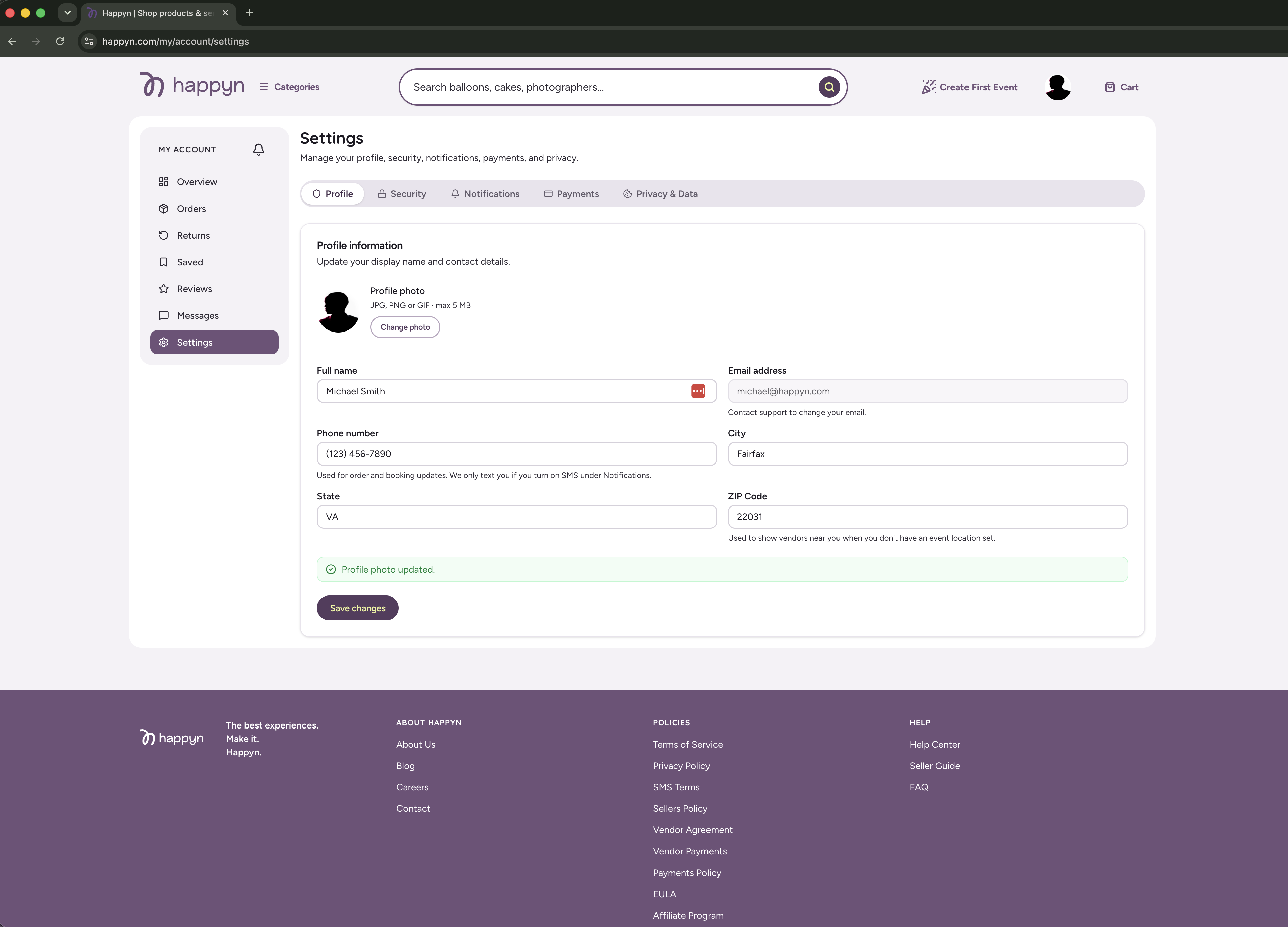Open Reviews in the sidebar

pos(214,288)
